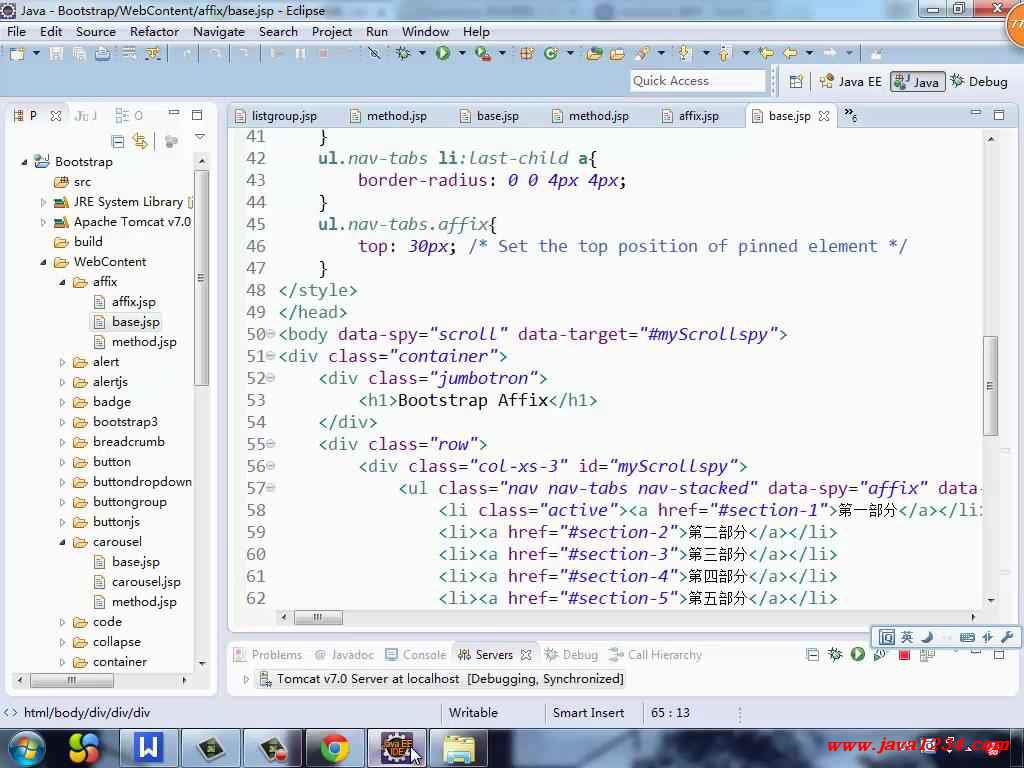
Task: Start the server from Servers view toolbar
Action: click(x=857, y=654)
